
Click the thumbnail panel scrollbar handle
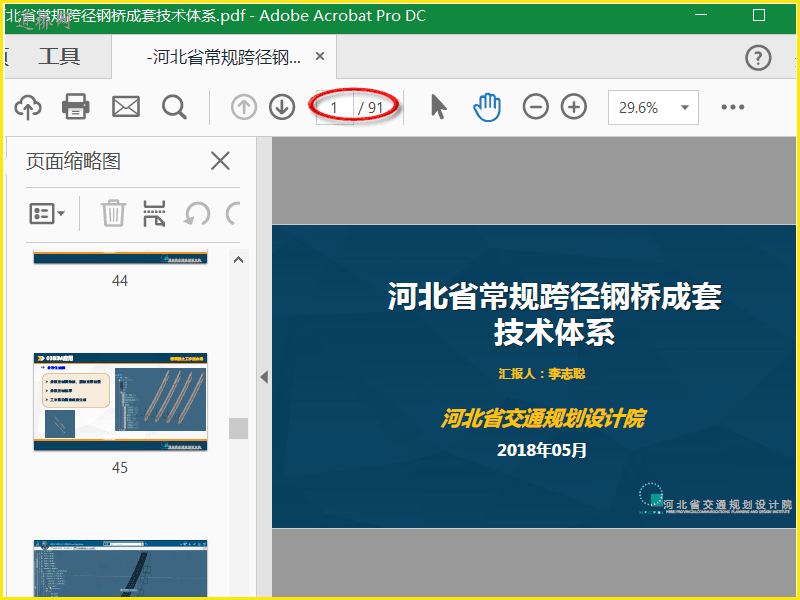[x=238, y=429]
